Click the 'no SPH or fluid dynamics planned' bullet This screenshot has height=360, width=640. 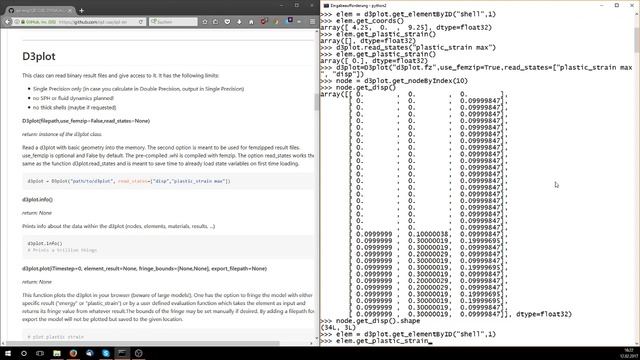pos(73,98)
